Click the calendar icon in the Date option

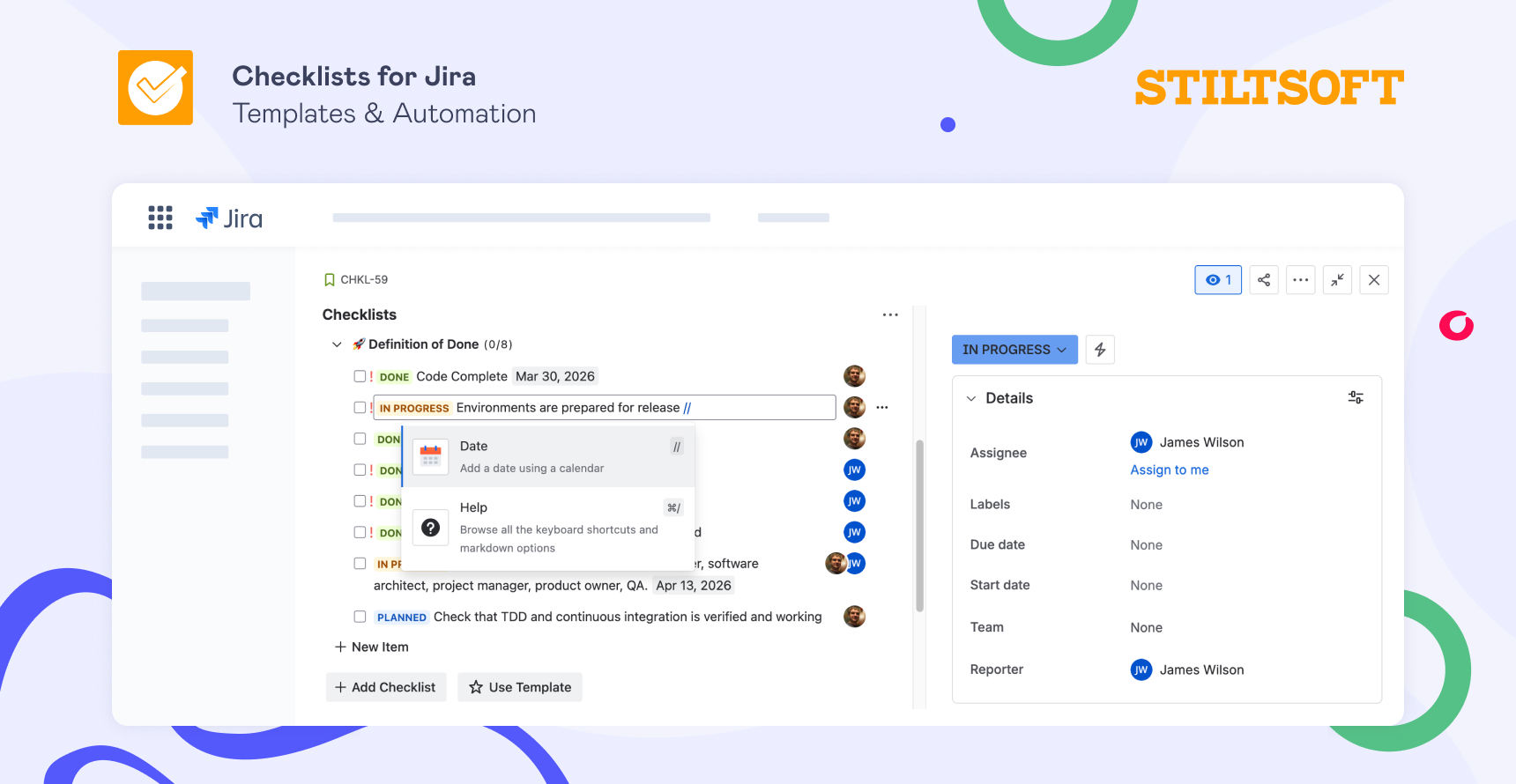click(x=430, y=456)
